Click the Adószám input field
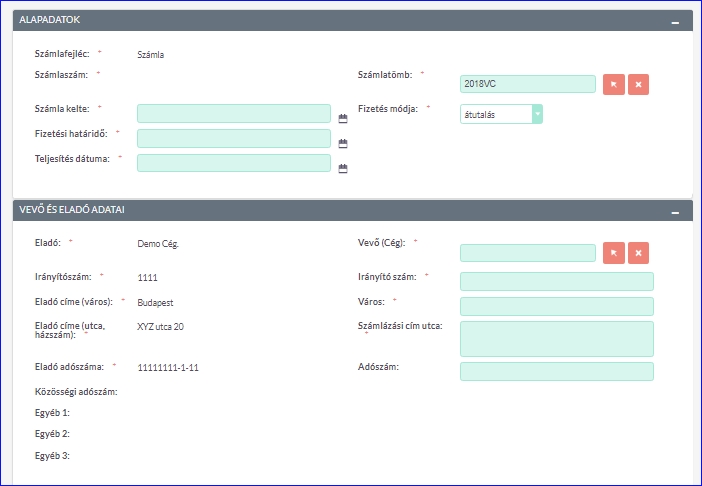Screen dimensions: 702x486 pyautogui.click(x=556, y=372)
